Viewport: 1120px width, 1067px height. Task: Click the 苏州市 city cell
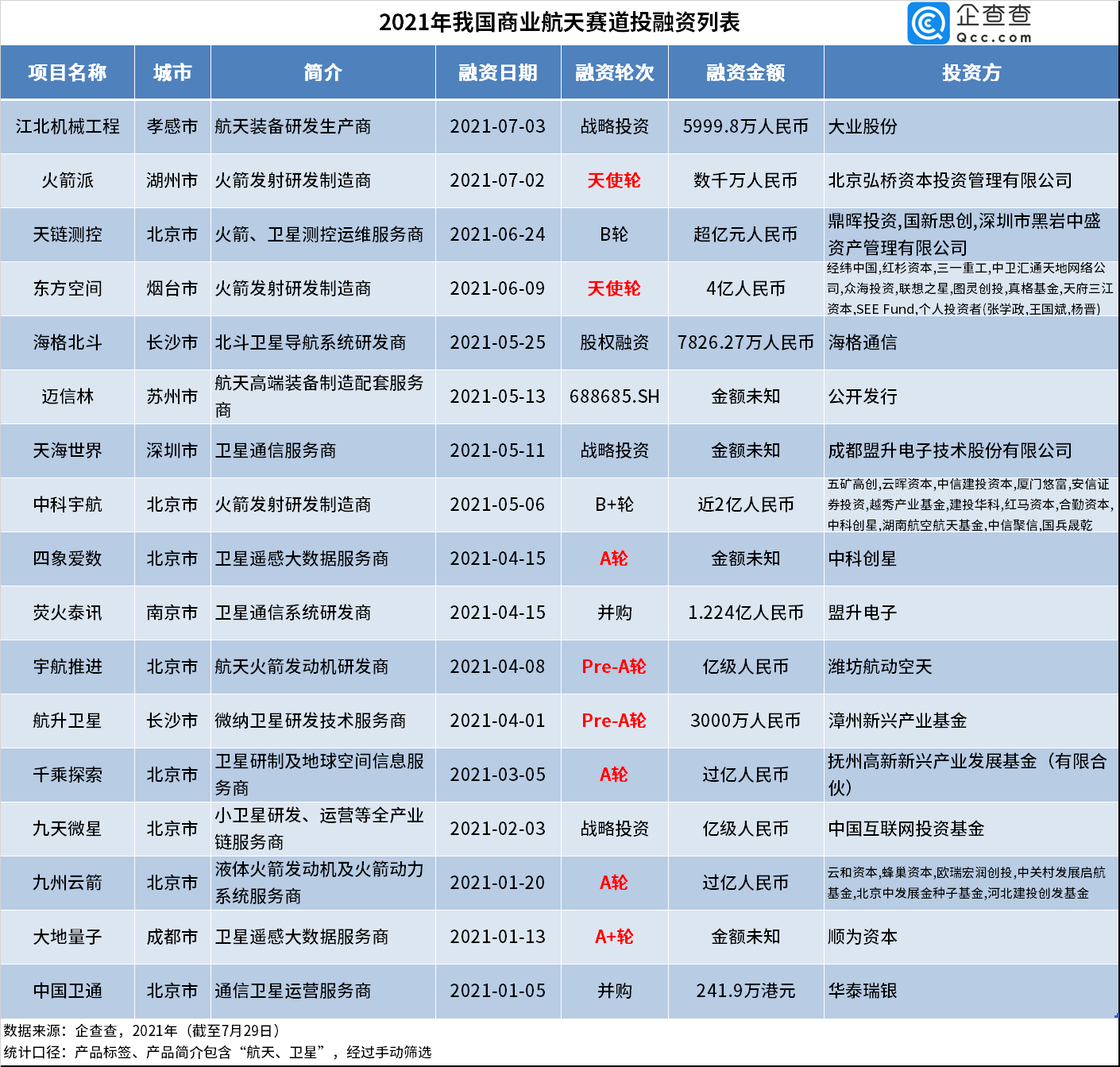[172, 396]
